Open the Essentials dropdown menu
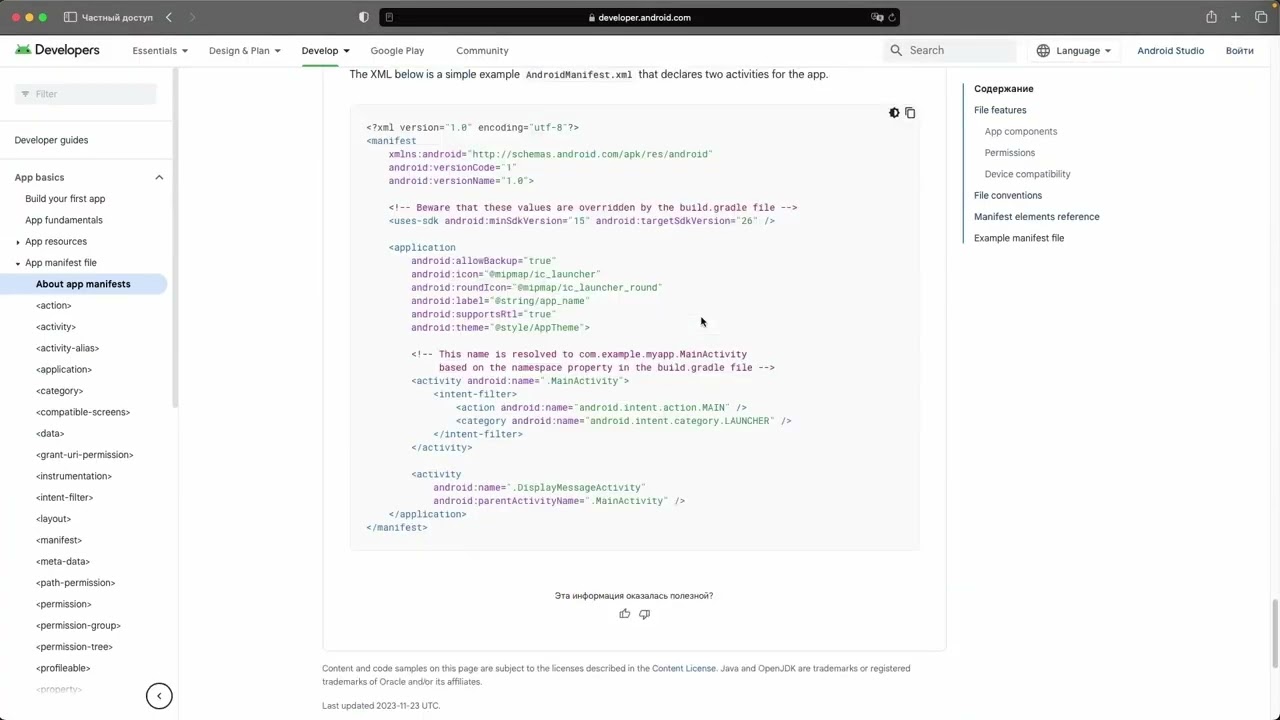 (160, 50)
